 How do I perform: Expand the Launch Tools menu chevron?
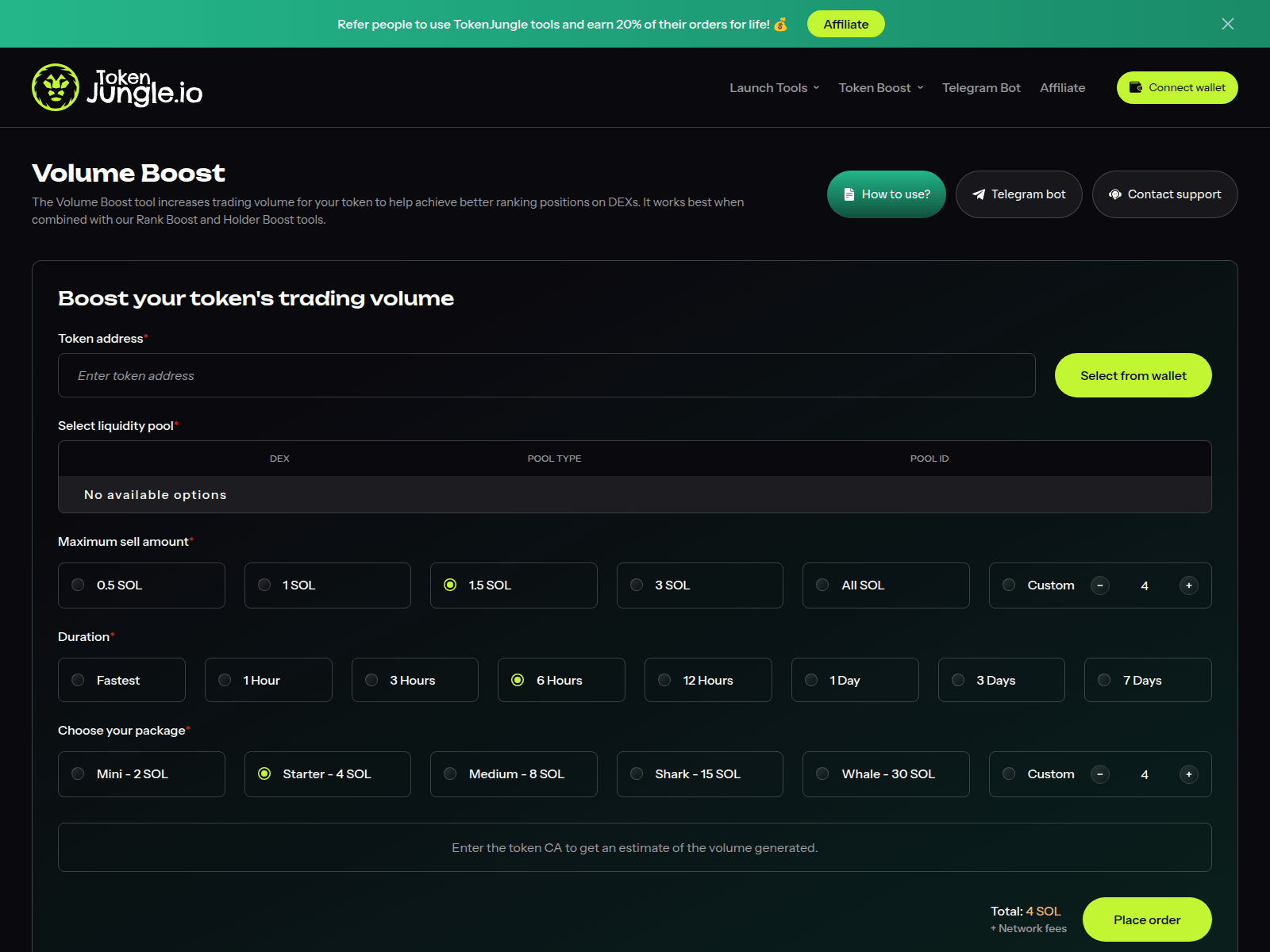pyautogui.click(x=816, y=88)
